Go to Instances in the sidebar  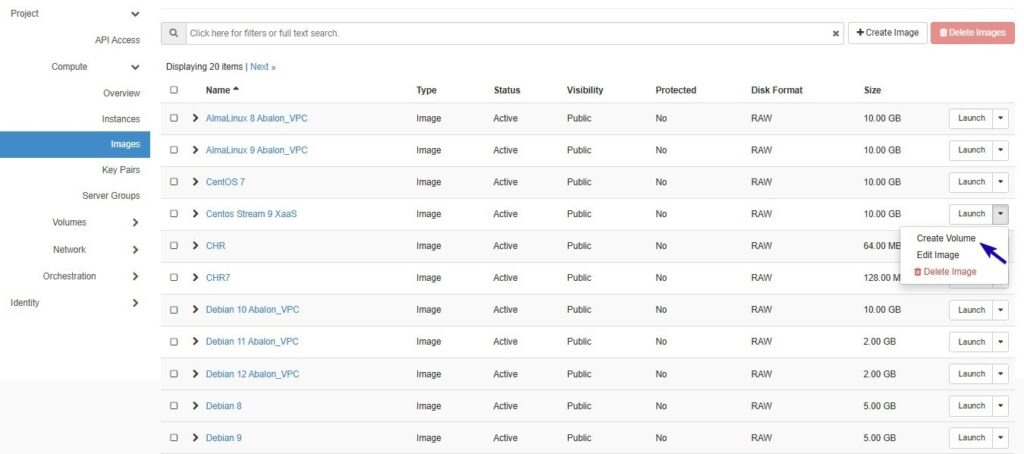tap(121, 119)
